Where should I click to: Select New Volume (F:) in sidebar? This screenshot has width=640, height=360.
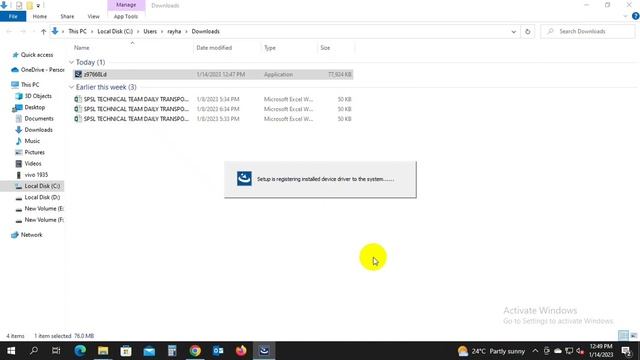pos(44,220)
